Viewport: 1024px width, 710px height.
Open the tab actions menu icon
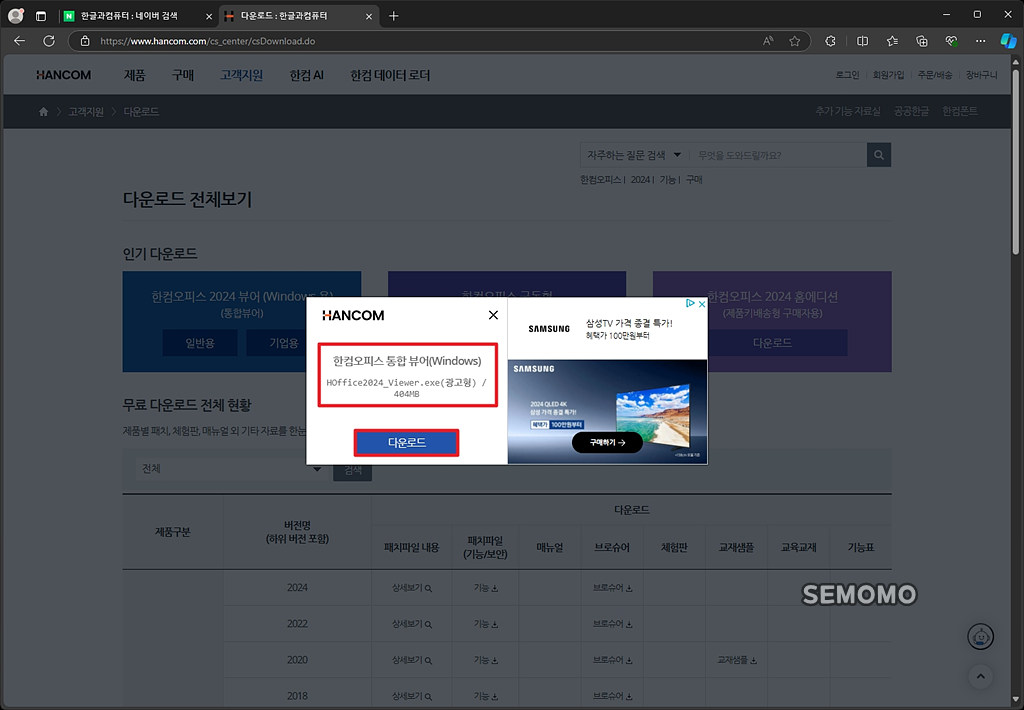click(40, 16)
